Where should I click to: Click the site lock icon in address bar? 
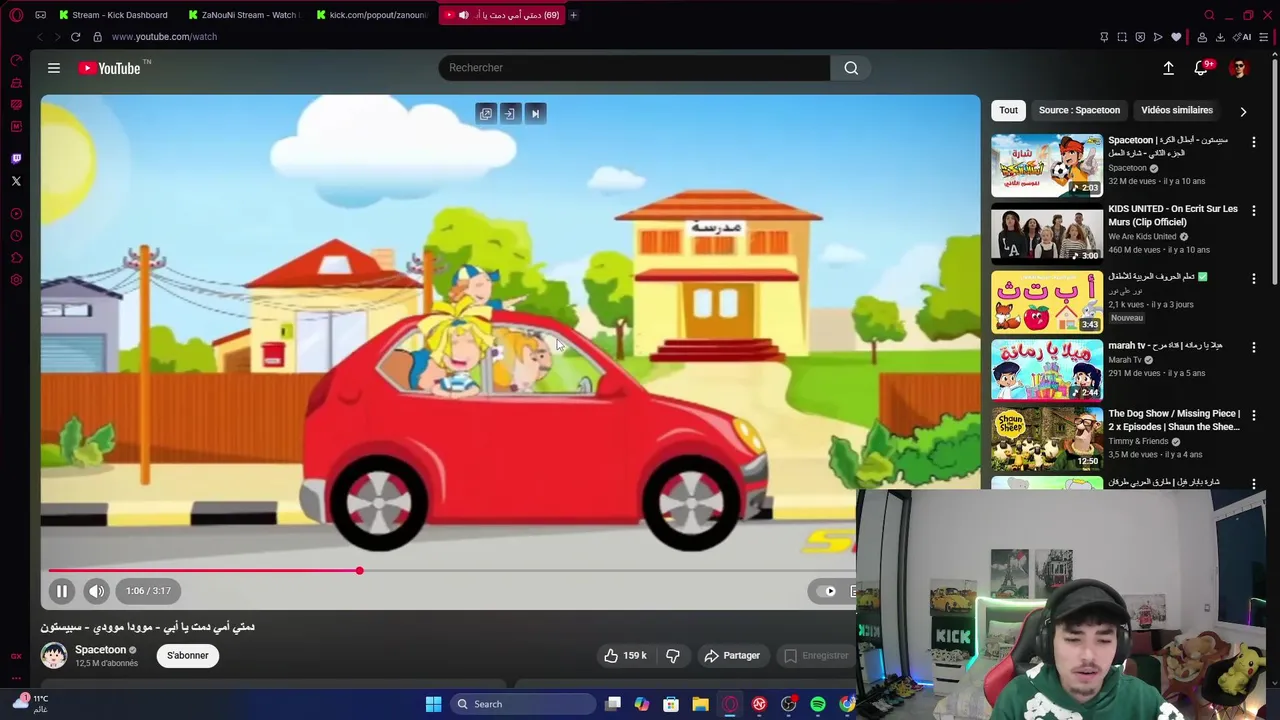pyautogui.click(x=97, y=37)
